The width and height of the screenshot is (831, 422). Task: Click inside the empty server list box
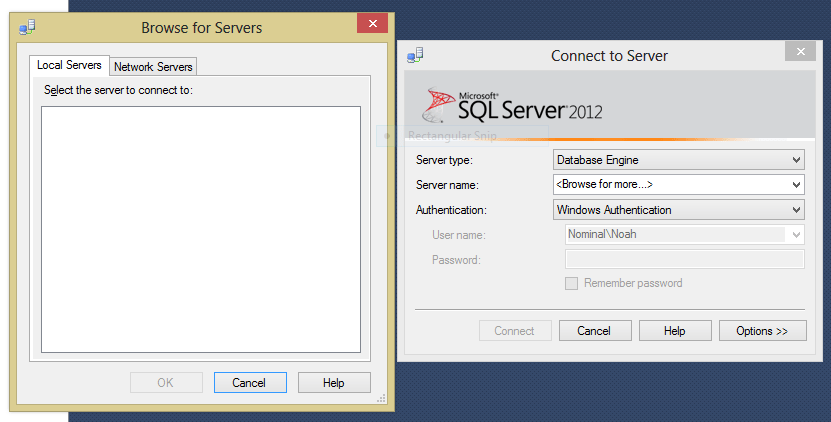(201, 229)
